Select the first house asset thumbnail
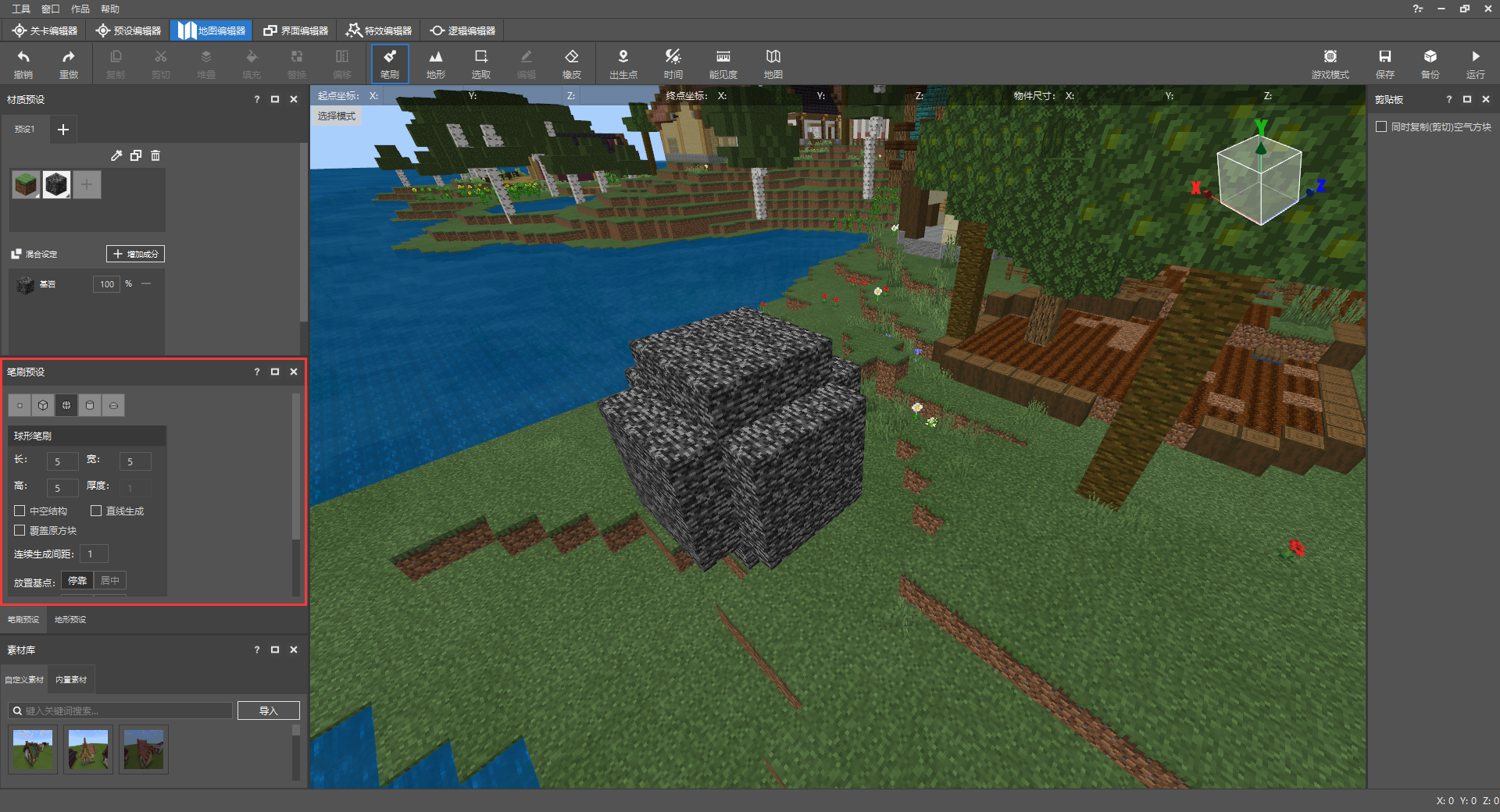This screenshot has height=812, width=1500. click(33, 750)
